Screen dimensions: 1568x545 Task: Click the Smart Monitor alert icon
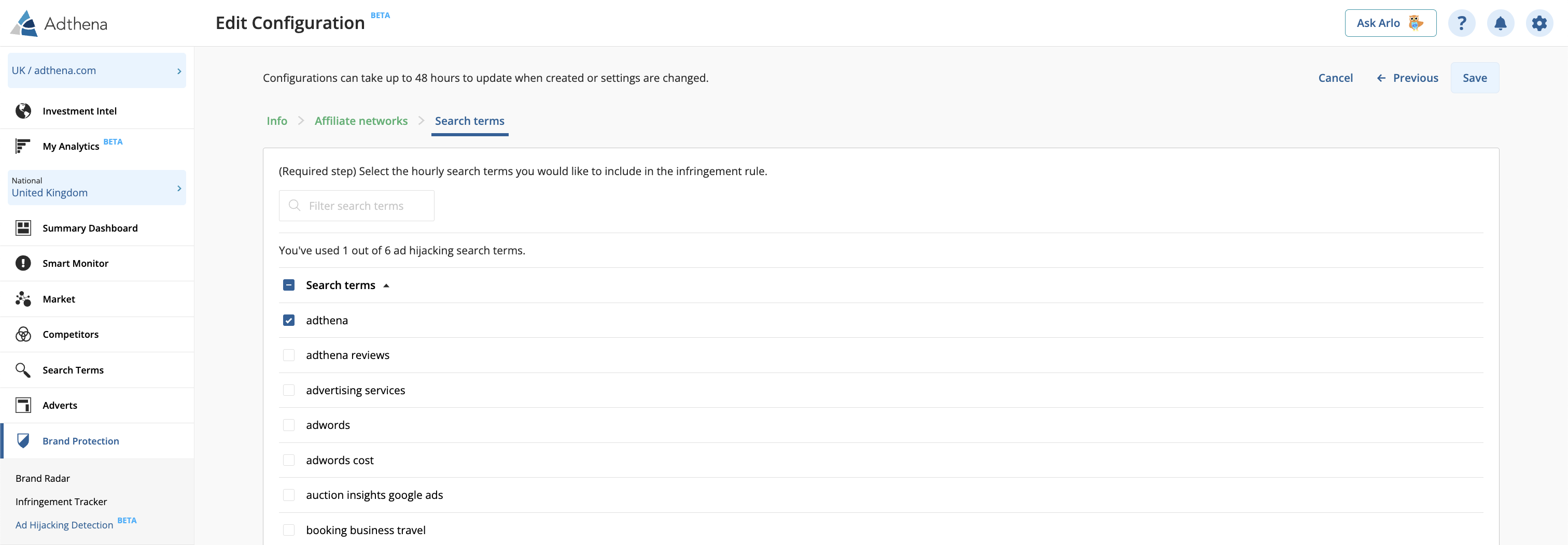coord(23,263)
